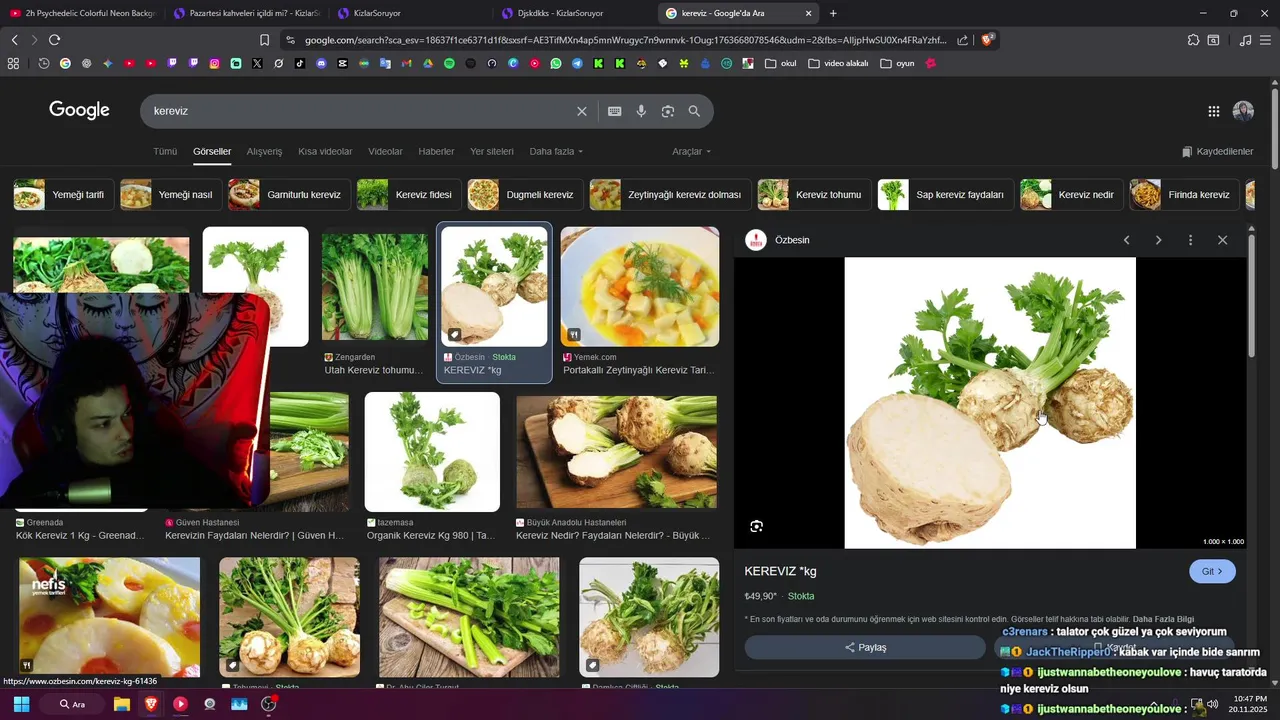Open the 'Videolar' tab
The width and height of the screenshot is (1280, 720).
[x=385, y=151]
